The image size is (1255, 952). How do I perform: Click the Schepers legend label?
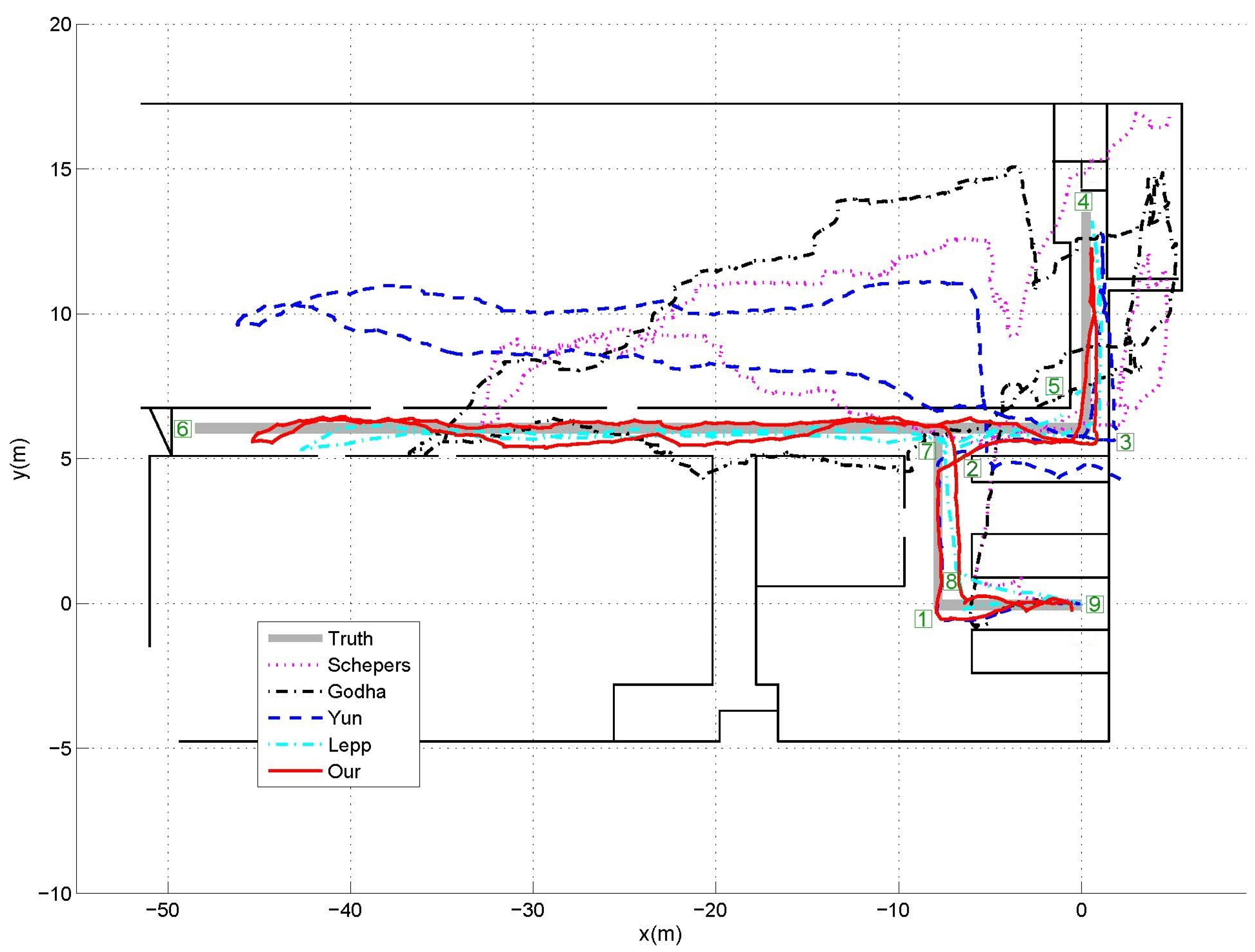369,665
